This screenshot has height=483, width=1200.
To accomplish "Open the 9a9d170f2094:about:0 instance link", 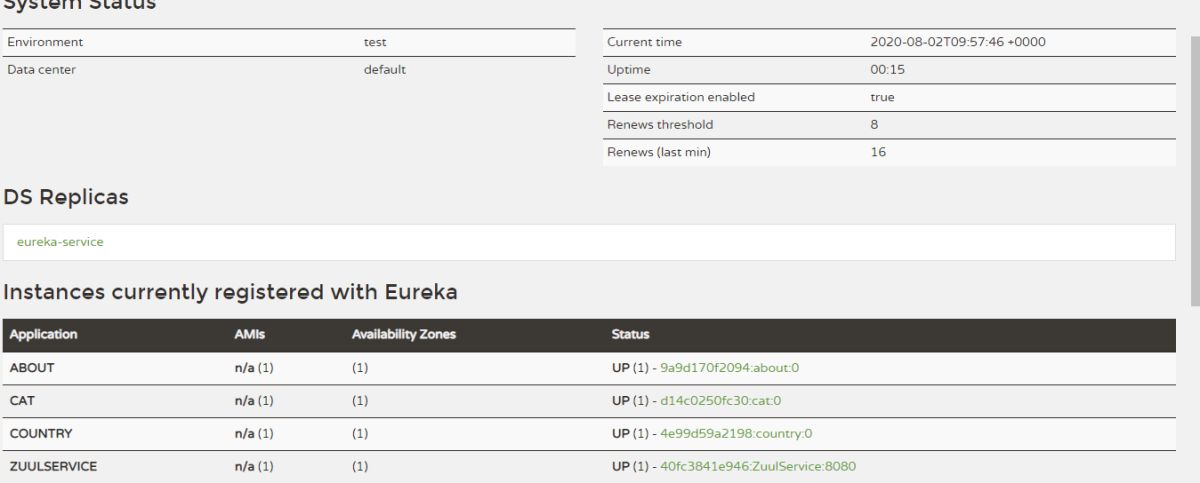I will click(x=729, y=368).
